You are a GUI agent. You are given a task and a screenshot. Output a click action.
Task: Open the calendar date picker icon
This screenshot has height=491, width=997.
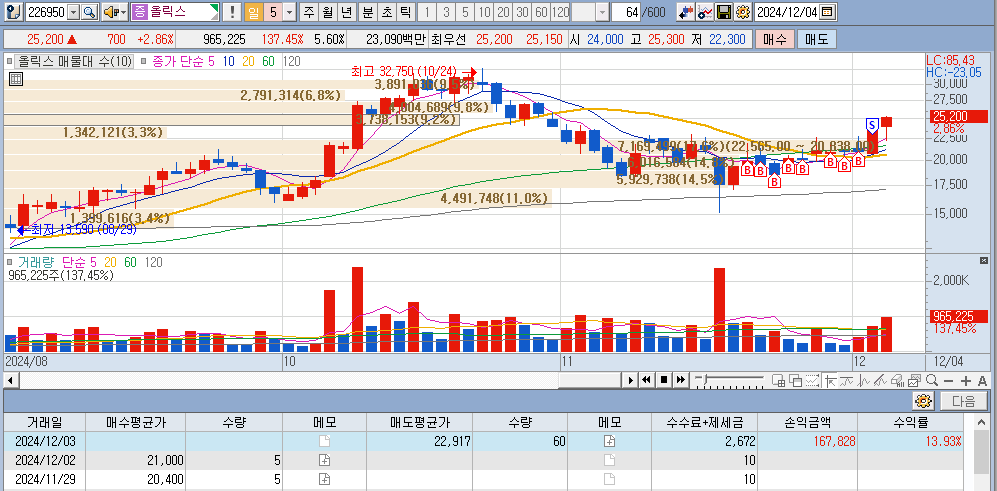click(827, 11)
